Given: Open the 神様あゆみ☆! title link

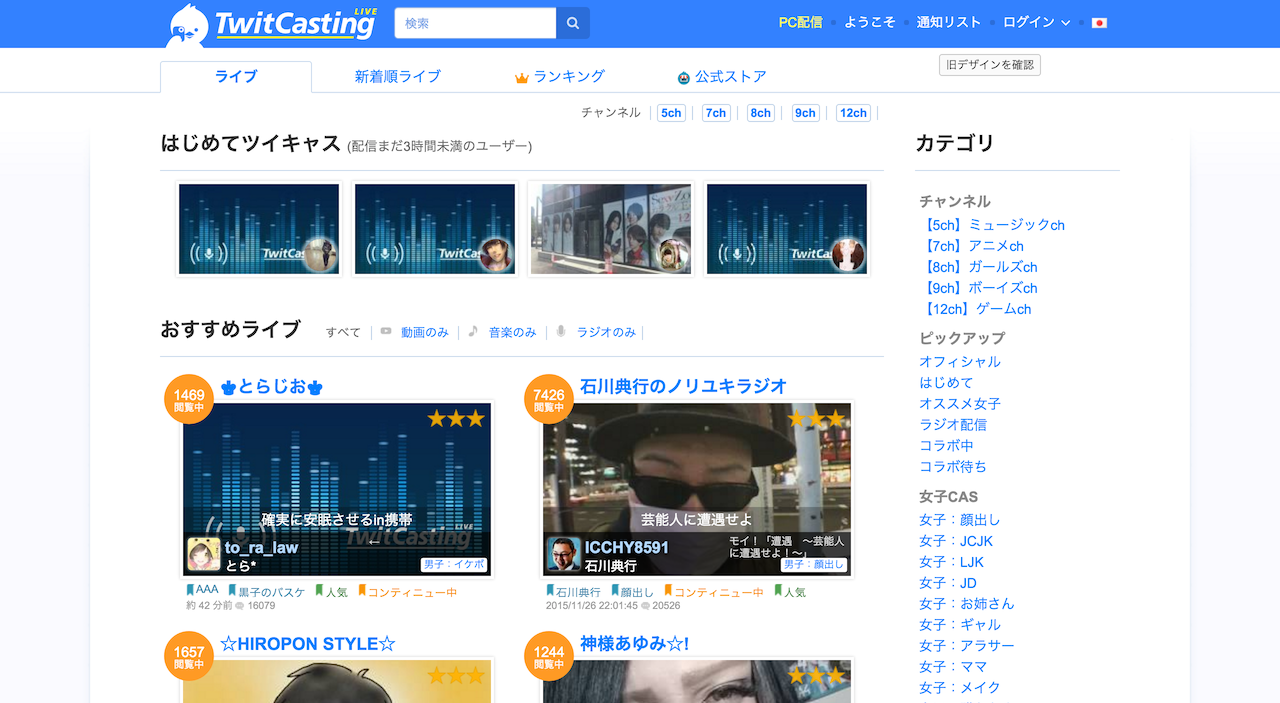Looking at the screenshot, I should click(x=635, y=644).
